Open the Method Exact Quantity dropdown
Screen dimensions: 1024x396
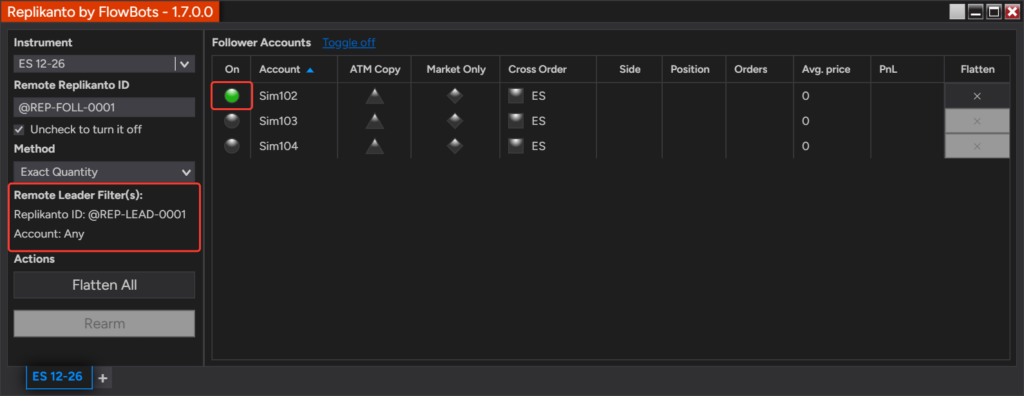104,172
